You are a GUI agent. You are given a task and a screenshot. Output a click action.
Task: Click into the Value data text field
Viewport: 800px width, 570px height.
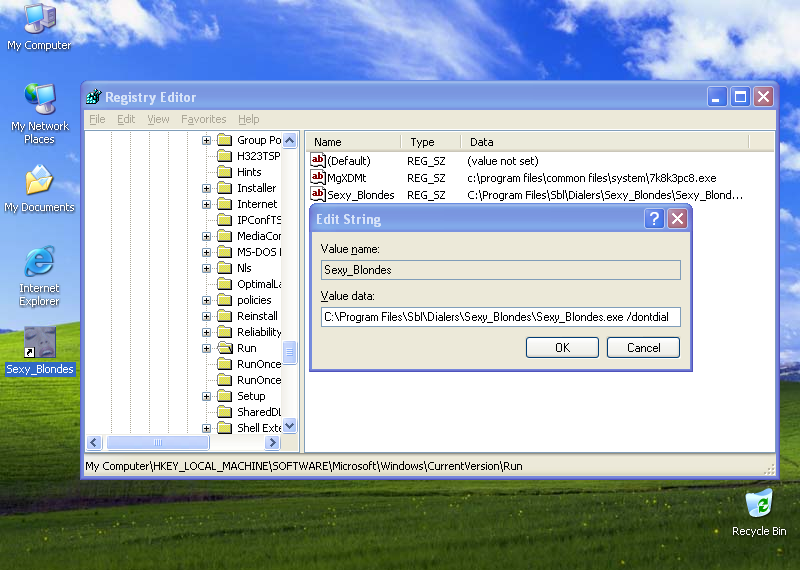click(501, 317)
